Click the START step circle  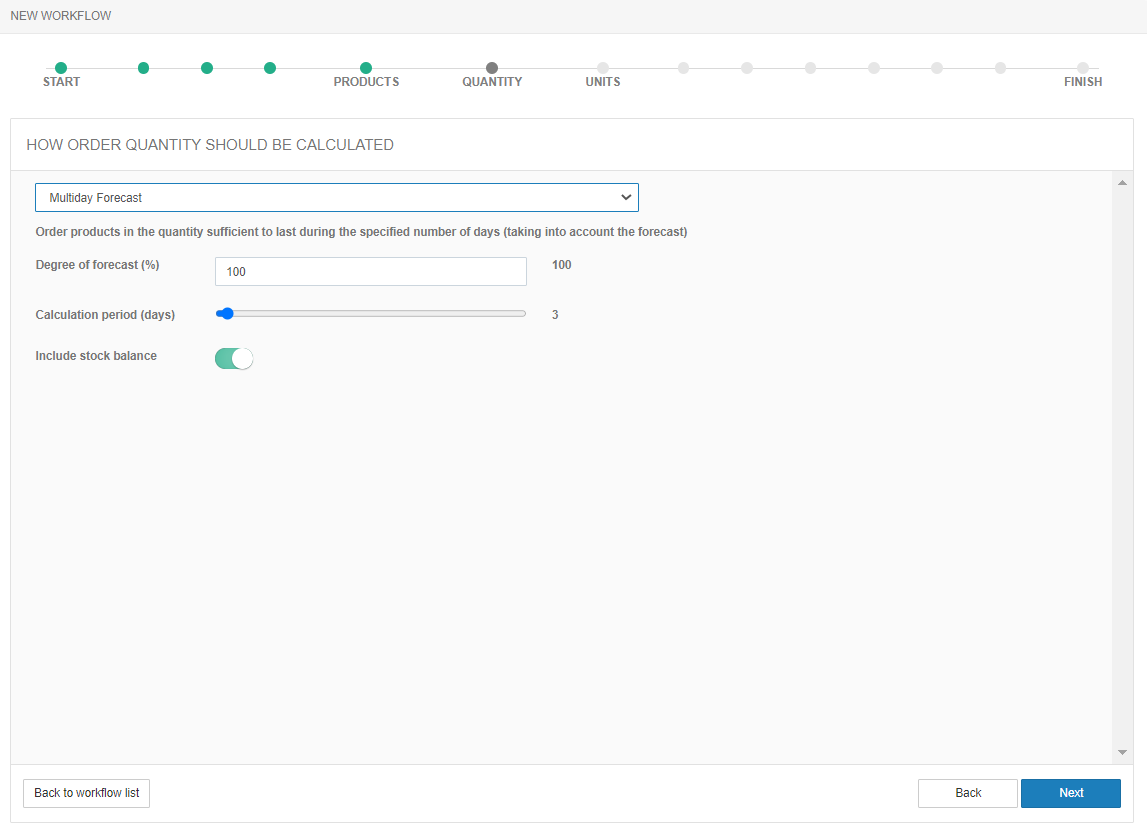tap(61, 68)
